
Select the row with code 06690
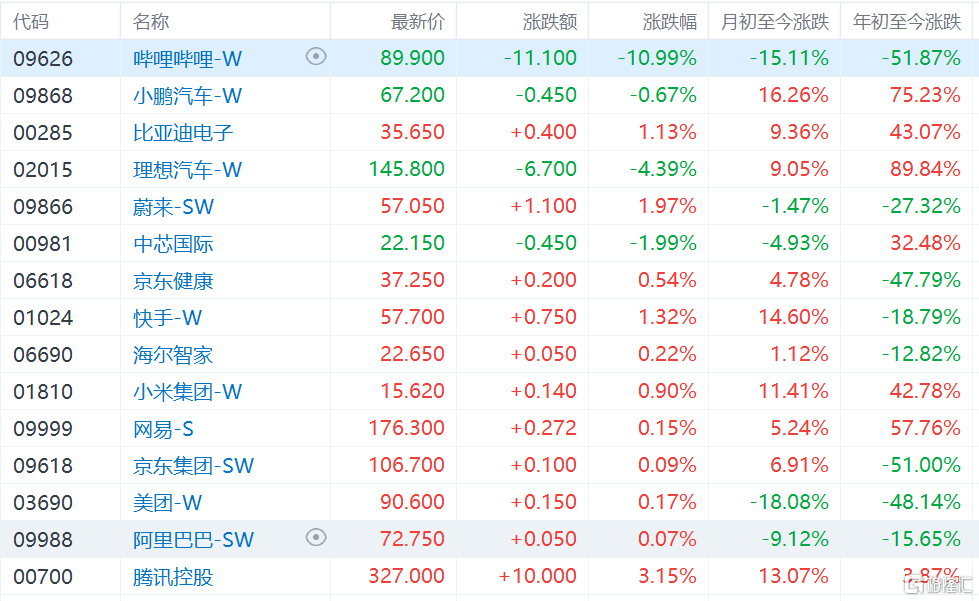tap(490, 354)
